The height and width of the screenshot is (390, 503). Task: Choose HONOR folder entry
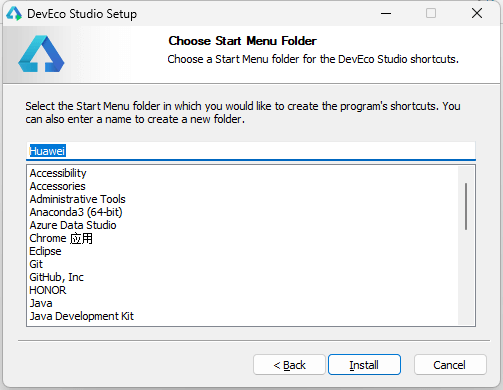[x=48, y=290]
